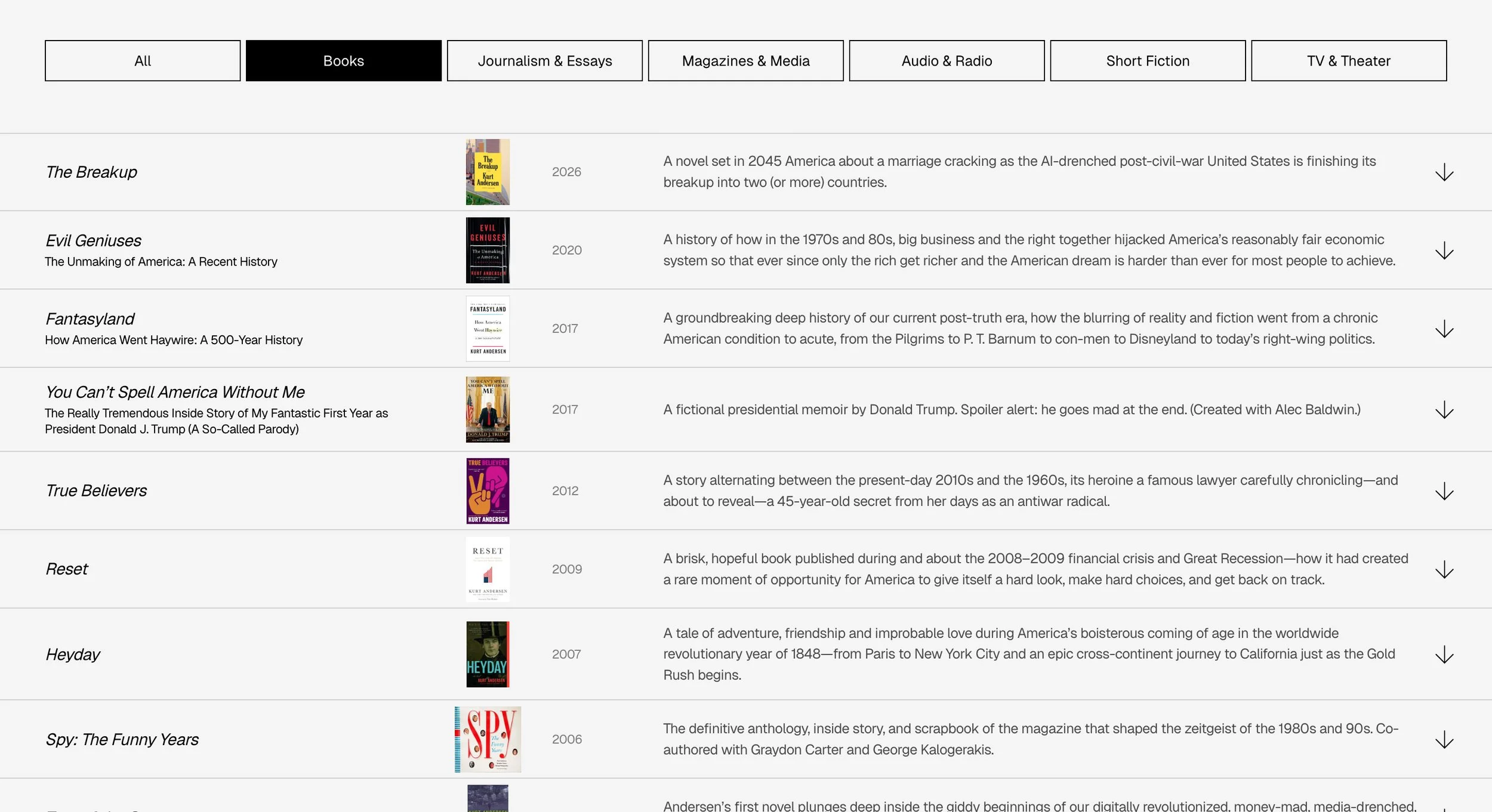This screenshot has height=812, width=1492.
Task: Open the Short Fiction tab
Action: (1148, 61)
